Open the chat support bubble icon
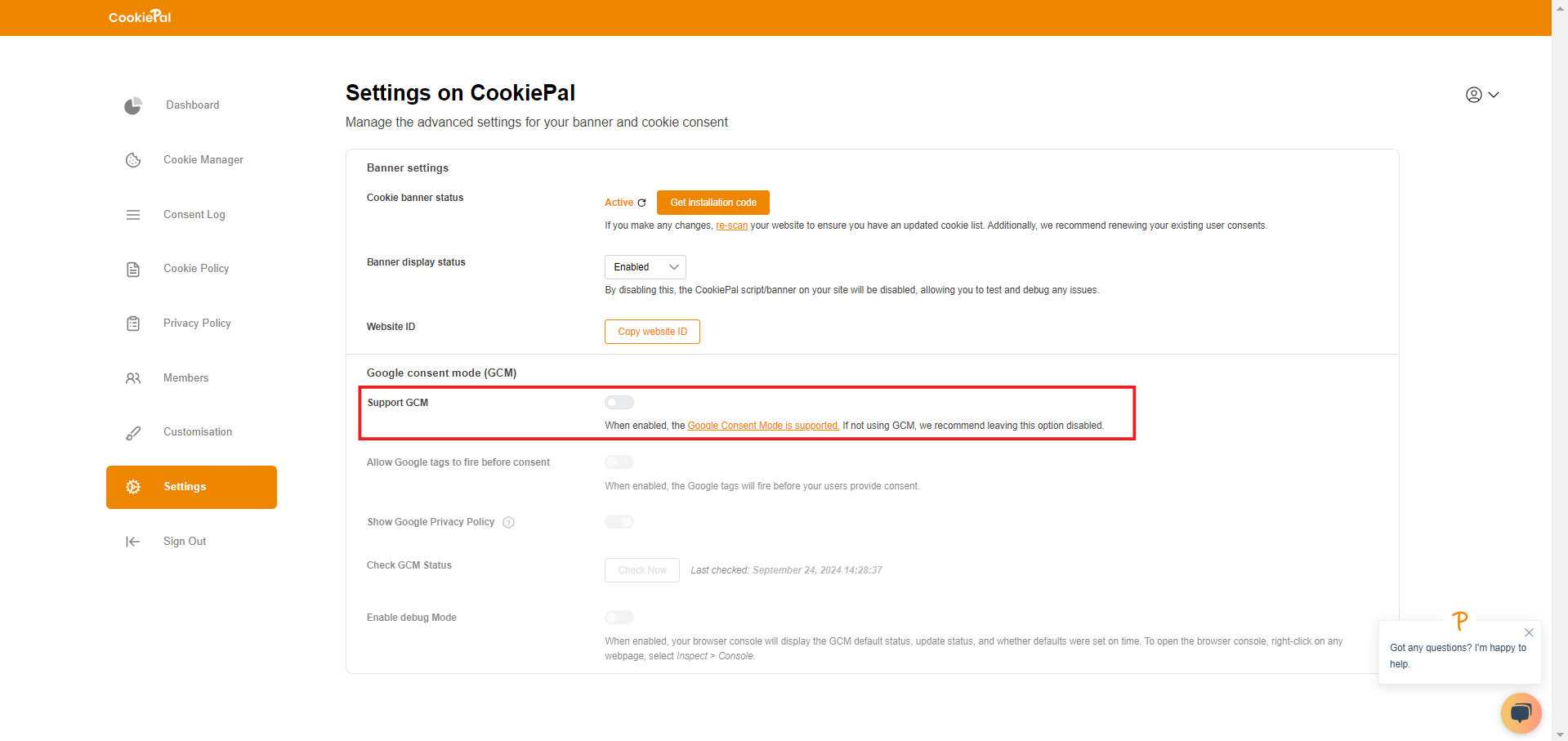This screenshot has height=741, width=1568. click(1521, 713)
